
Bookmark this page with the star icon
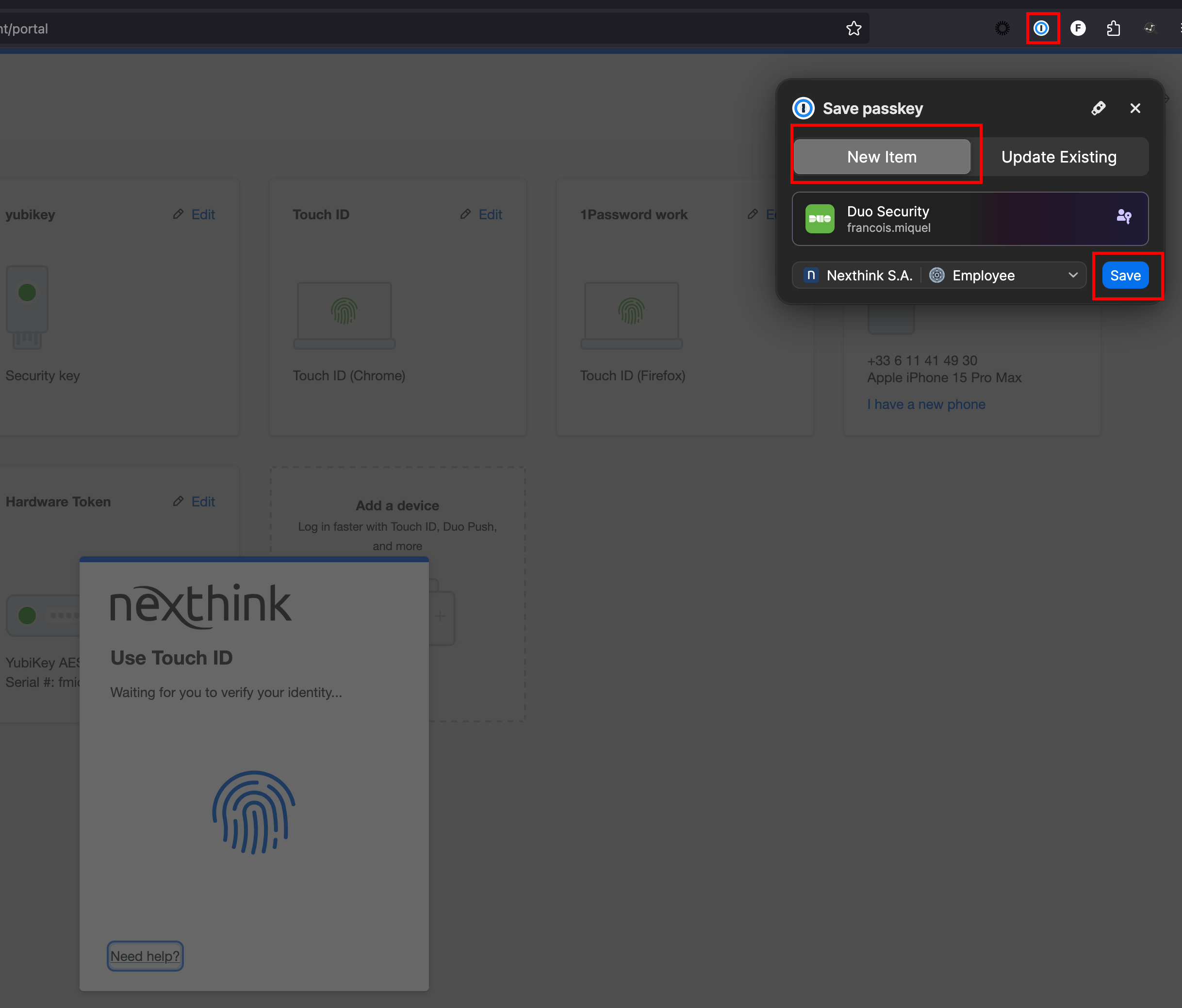(854, 28)
